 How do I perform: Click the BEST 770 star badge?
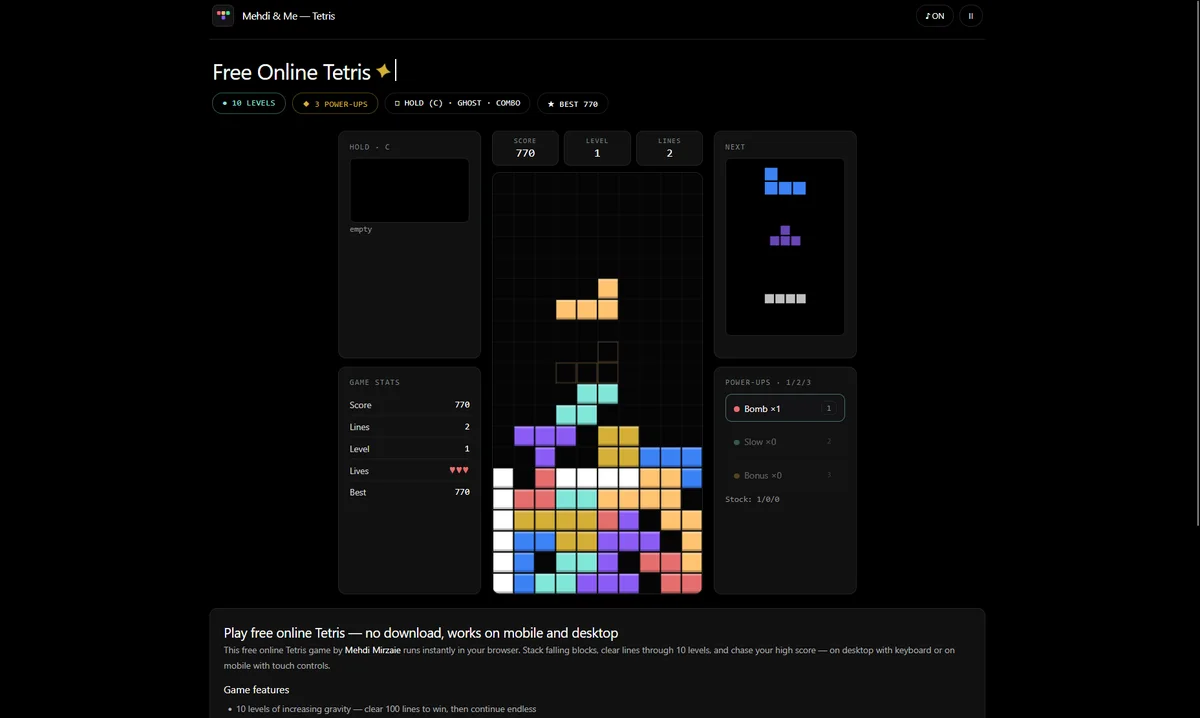coord(573,103)
